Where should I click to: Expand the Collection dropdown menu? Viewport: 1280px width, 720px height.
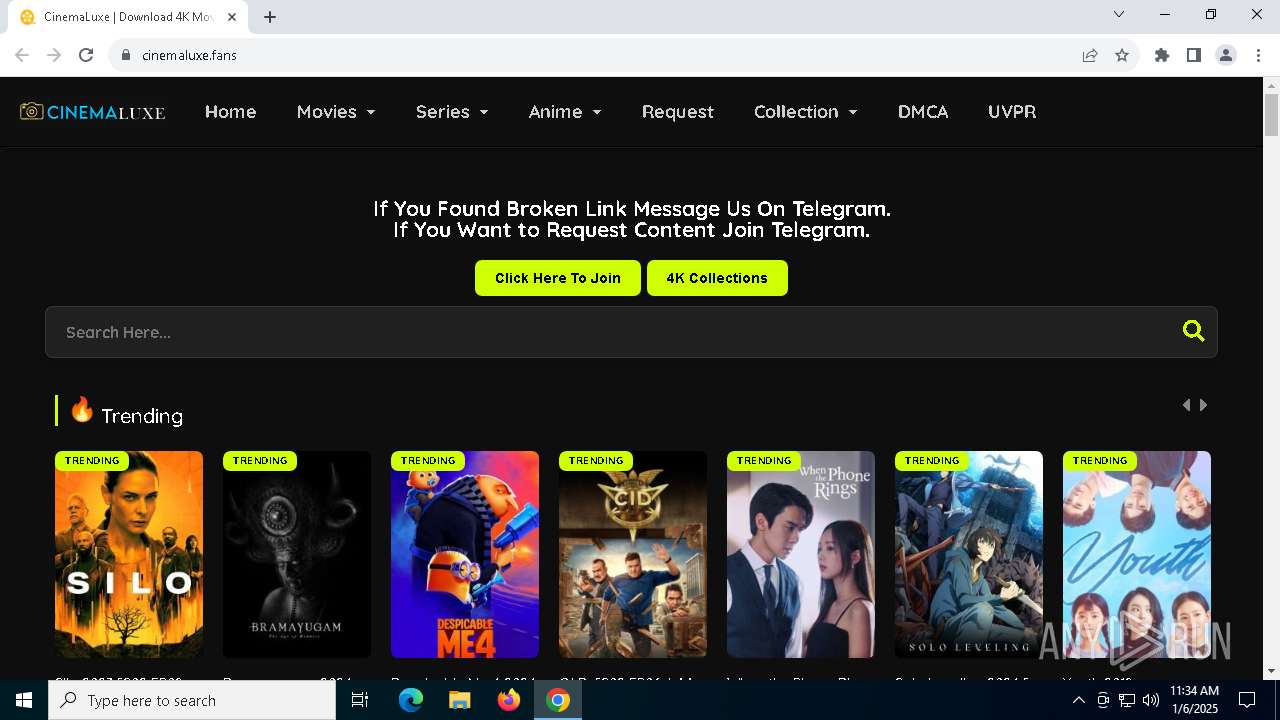click(x=806, y=112)
